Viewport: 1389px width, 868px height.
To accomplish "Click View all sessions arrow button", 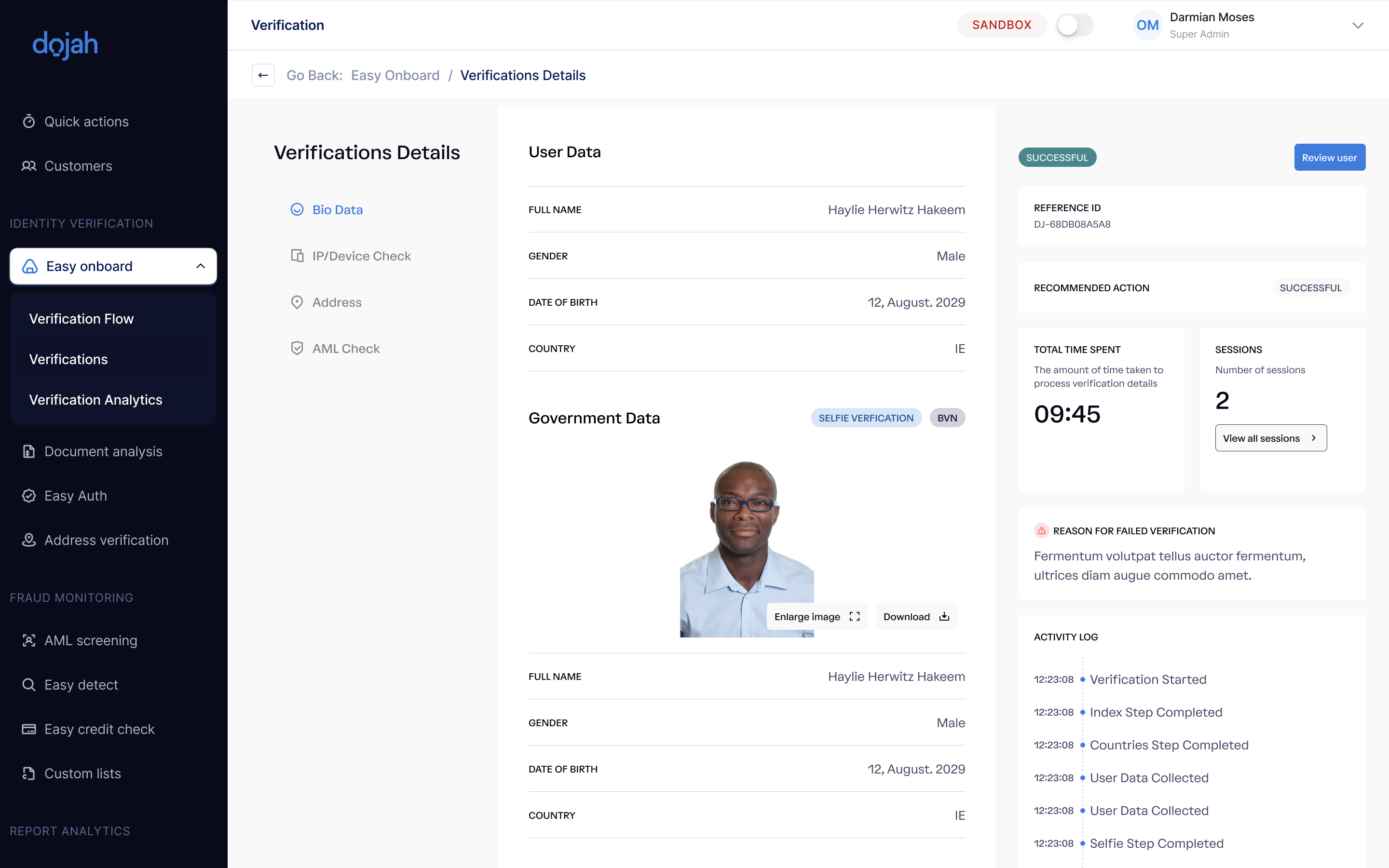I will coord(1270,438).
